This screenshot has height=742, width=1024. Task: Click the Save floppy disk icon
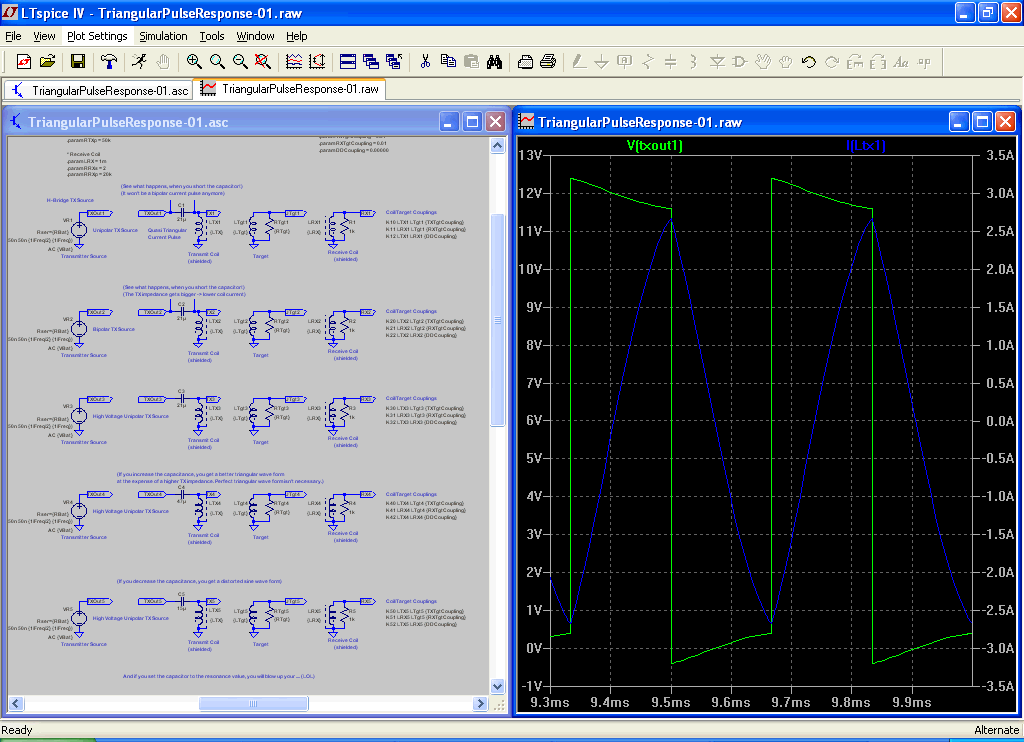[x=78, y=61]
